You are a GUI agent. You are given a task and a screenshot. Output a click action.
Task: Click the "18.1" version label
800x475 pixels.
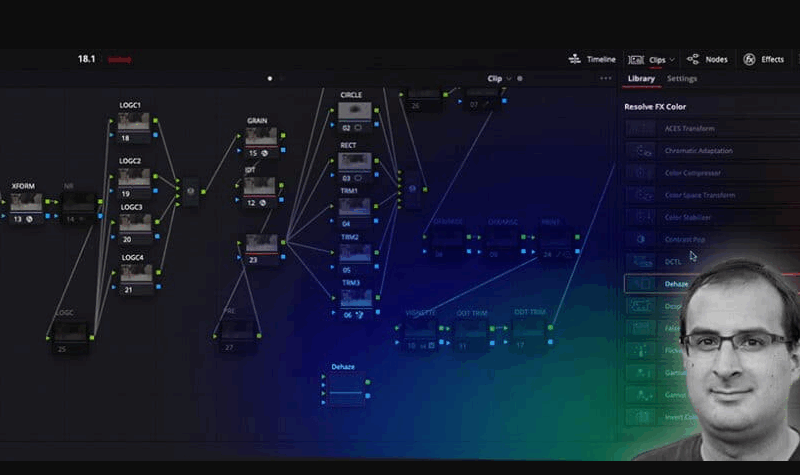[x=86, y=59]
